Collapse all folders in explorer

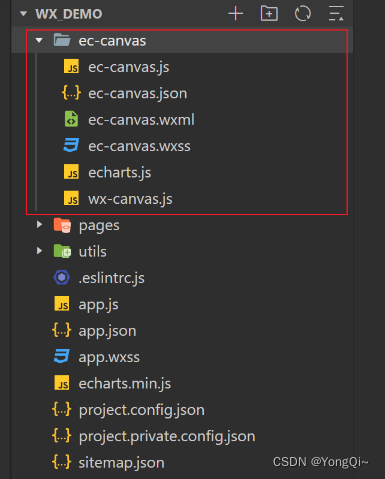pos(336,14)
